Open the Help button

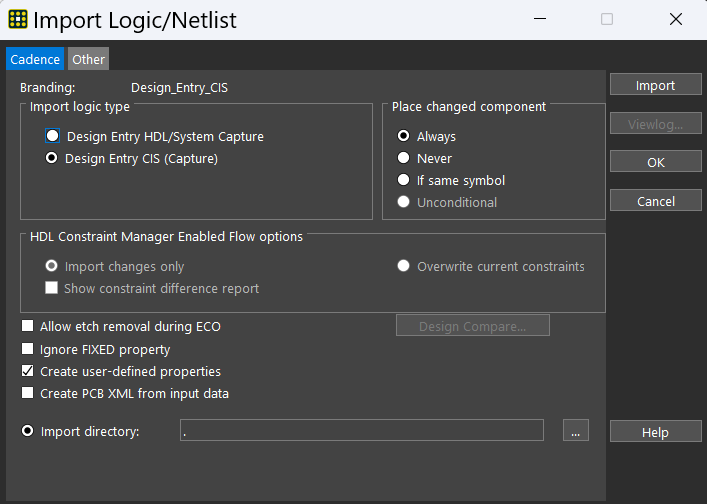[656, 432]
